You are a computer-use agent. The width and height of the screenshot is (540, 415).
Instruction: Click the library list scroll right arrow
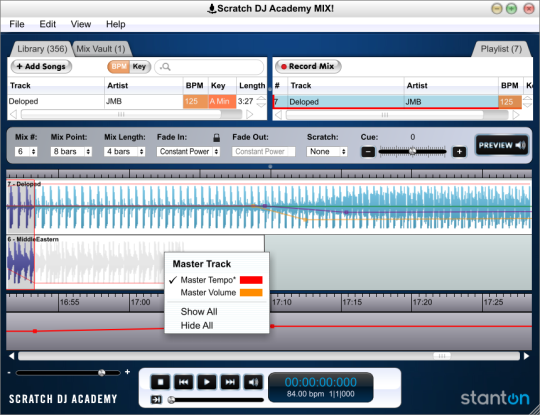tap(250, 114)
